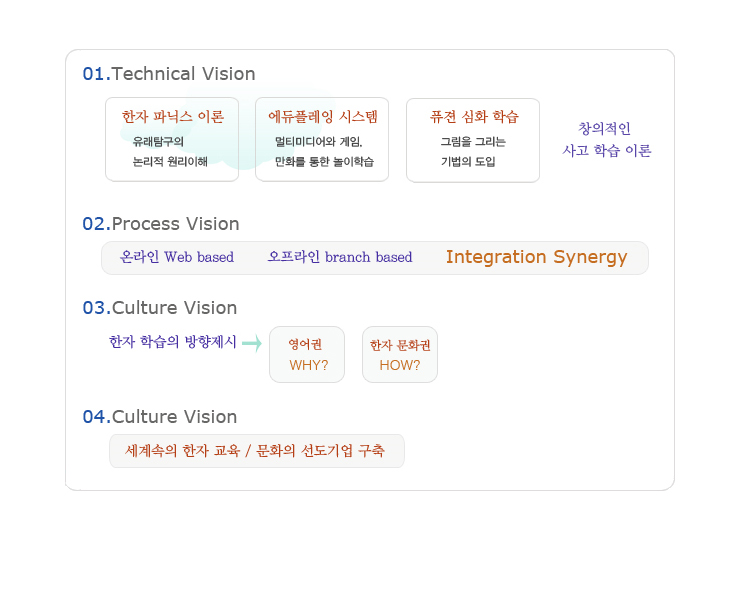This screenshot has width=740, height=600.
Task: Click the 세계속의 한자 교육 banner
Action: click(256, 451)
